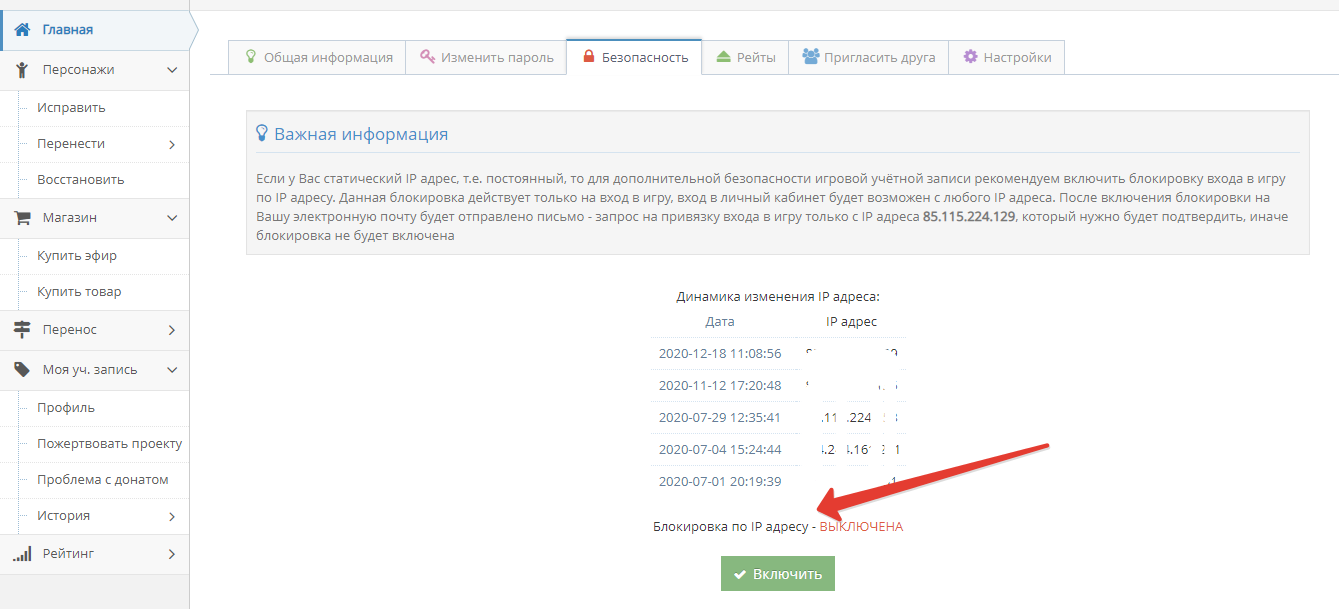Expand the Перенести submenu arrow
Image resolution: width=1339 pixels, height=609 pixels.
tap(172, 144)
